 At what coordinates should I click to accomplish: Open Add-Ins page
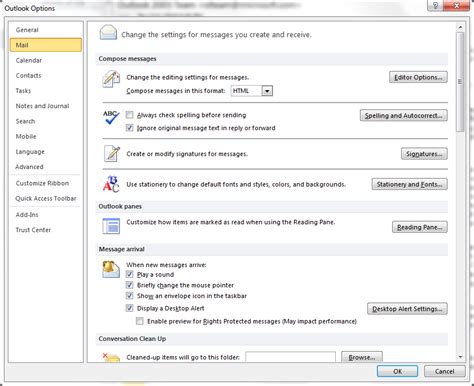point(46,215)
